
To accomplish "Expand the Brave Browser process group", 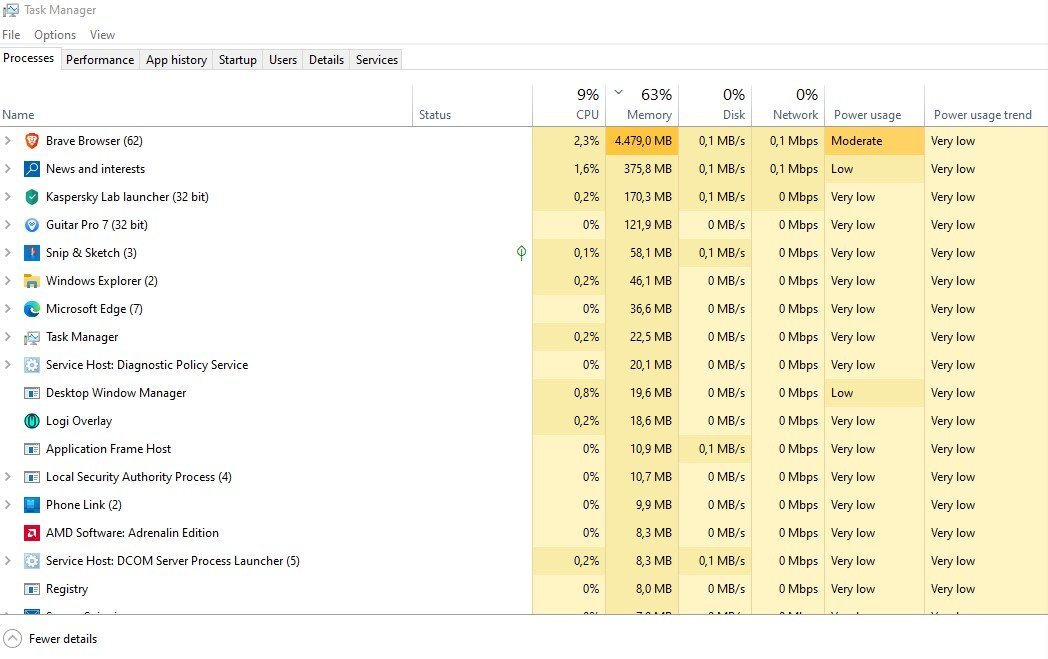I will point(8,141).
